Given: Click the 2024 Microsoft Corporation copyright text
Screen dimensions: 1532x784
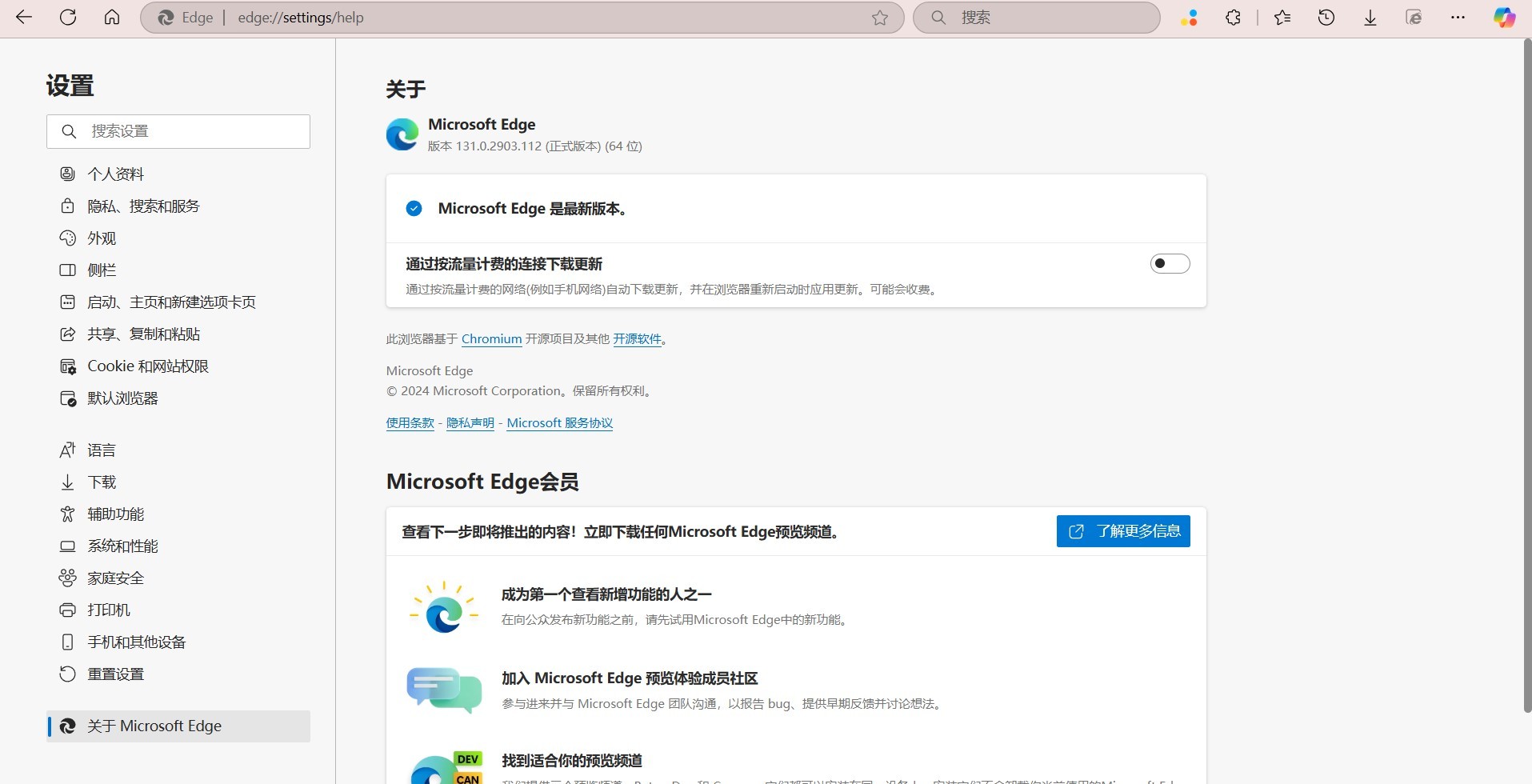Looking at the screenshot, I should pos(521,390).
